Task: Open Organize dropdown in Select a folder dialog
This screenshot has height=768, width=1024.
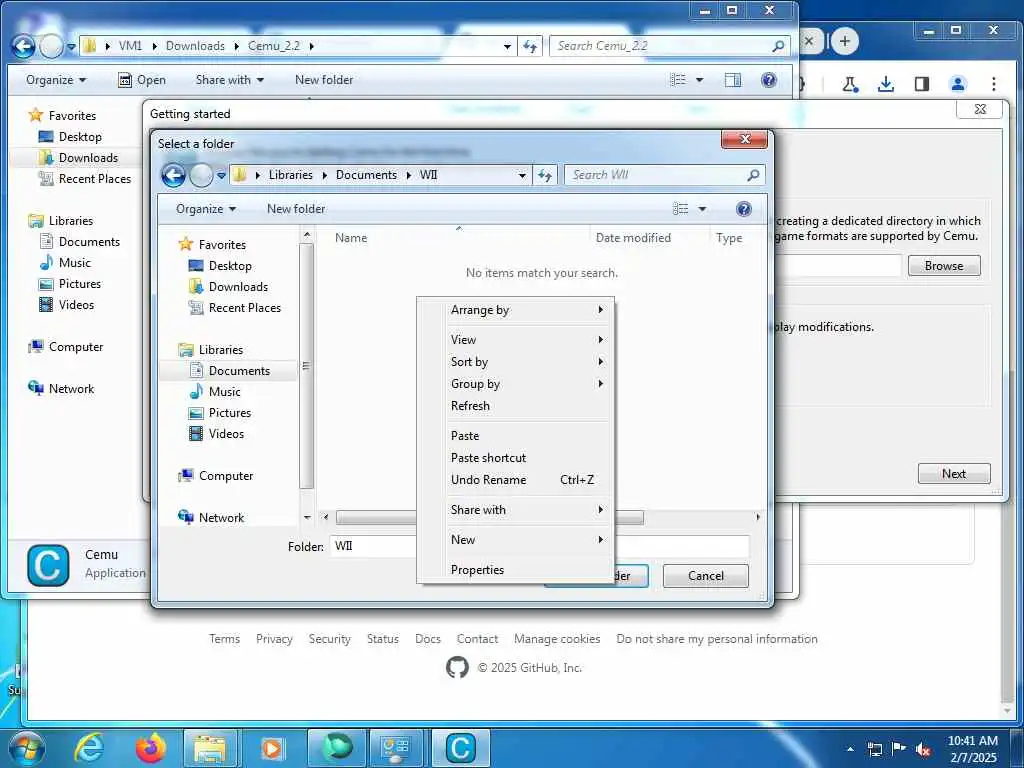Action: (x=206, y=209)
